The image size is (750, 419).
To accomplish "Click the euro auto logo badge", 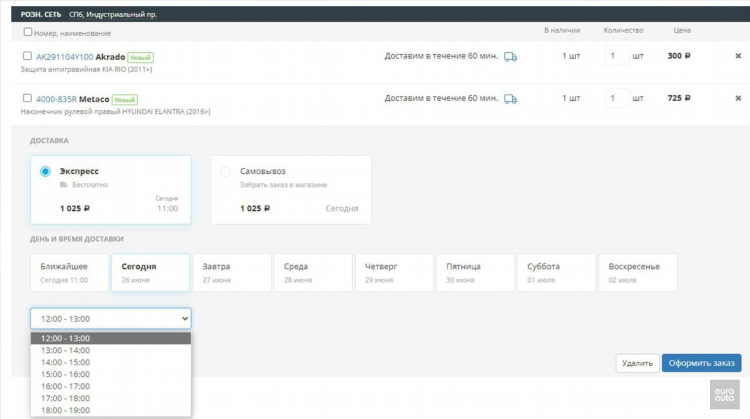I will 724,395.
